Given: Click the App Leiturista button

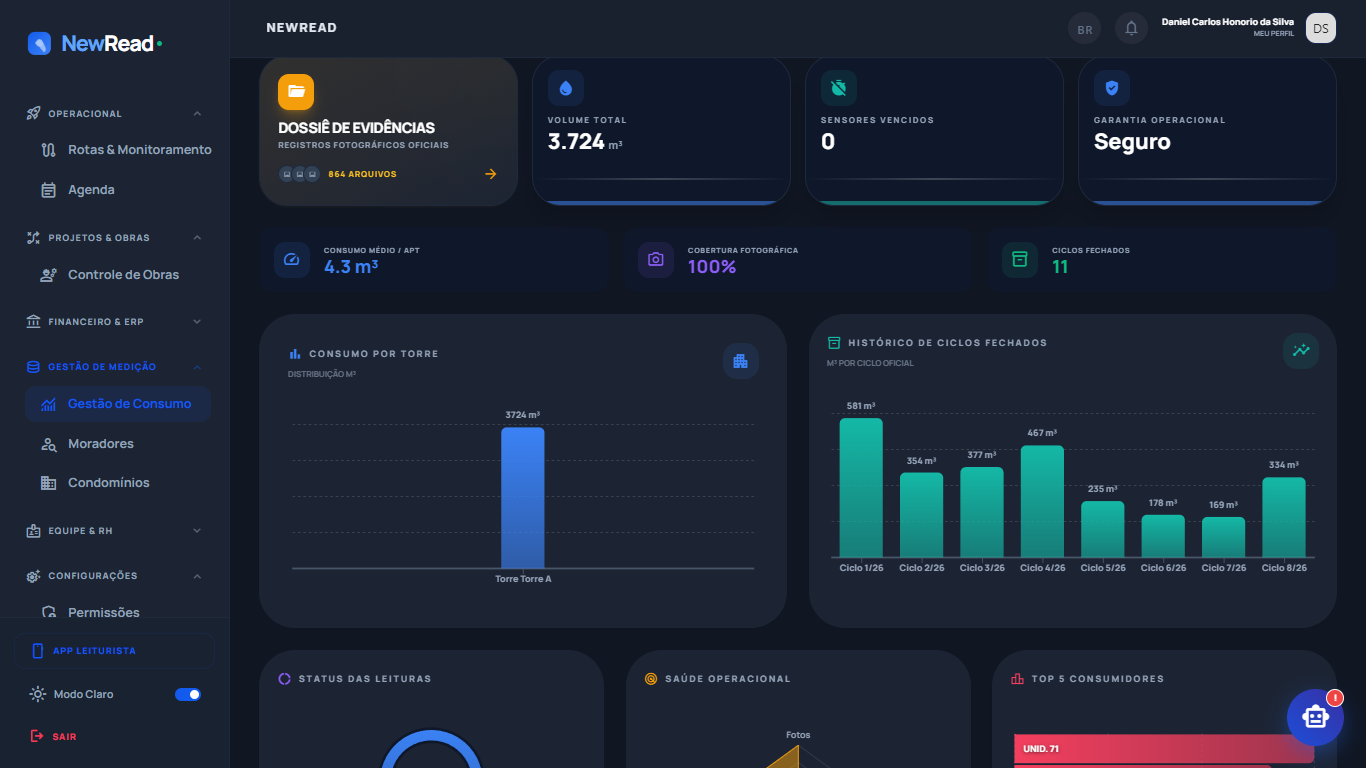Looking at the screenshot, I should (x=115, y=651).
